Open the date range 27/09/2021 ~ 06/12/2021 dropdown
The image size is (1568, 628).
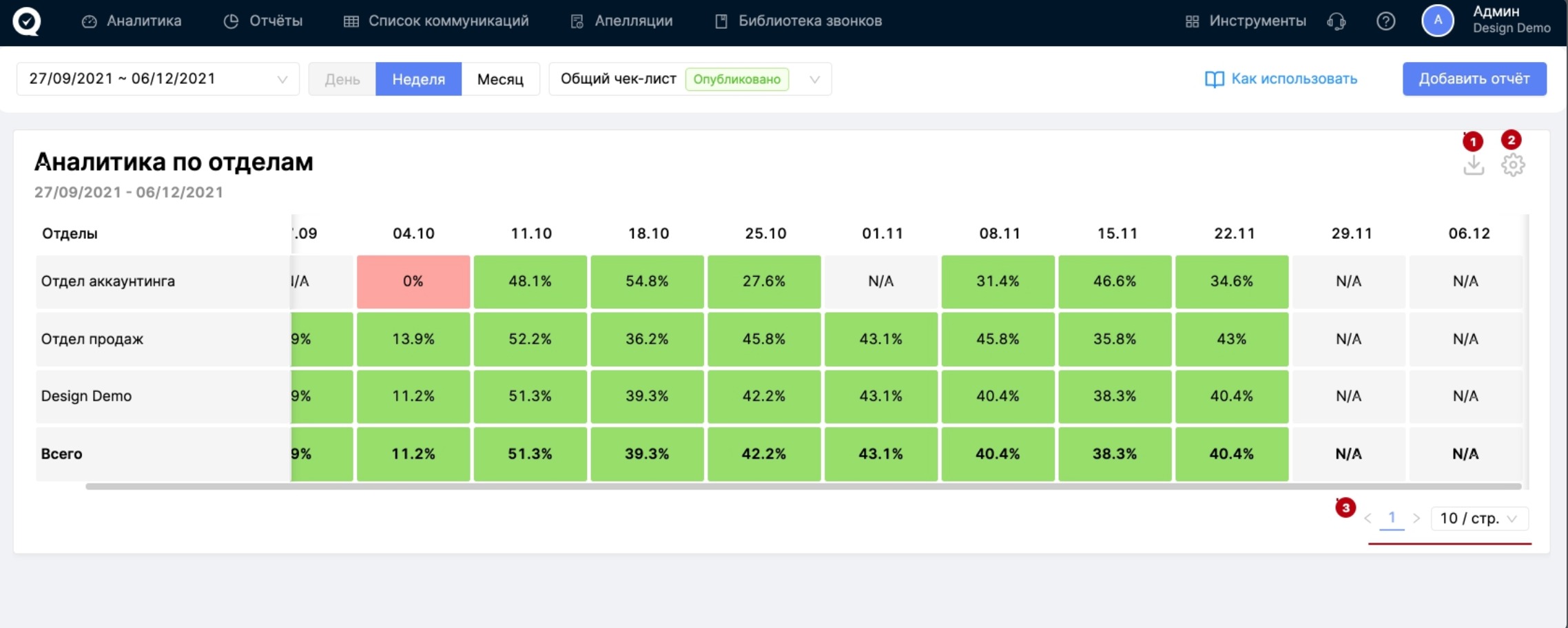pyautogui.click(x=158, y=79)
